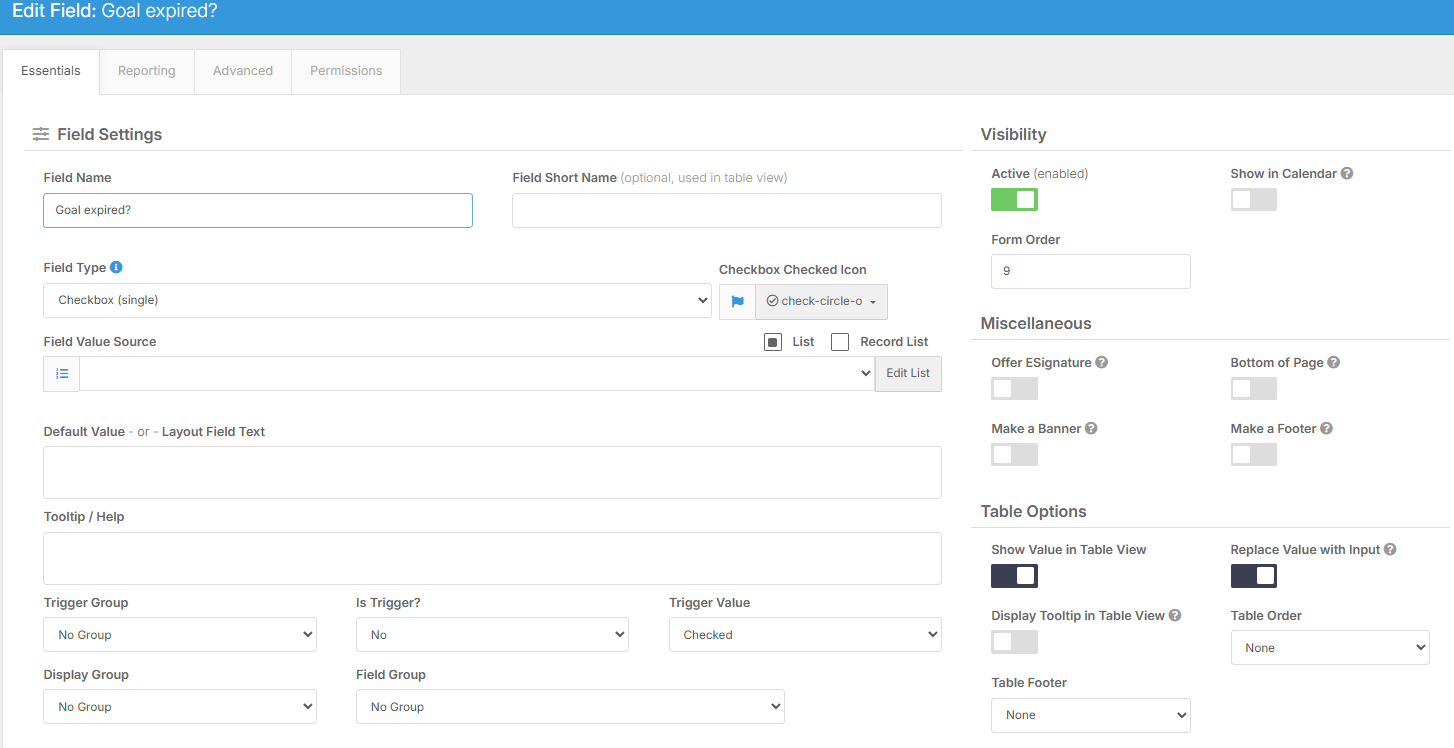Open the Field Type dropdown
The width and height of the screenshot is (1454, 748).
(x=377, y=300)
